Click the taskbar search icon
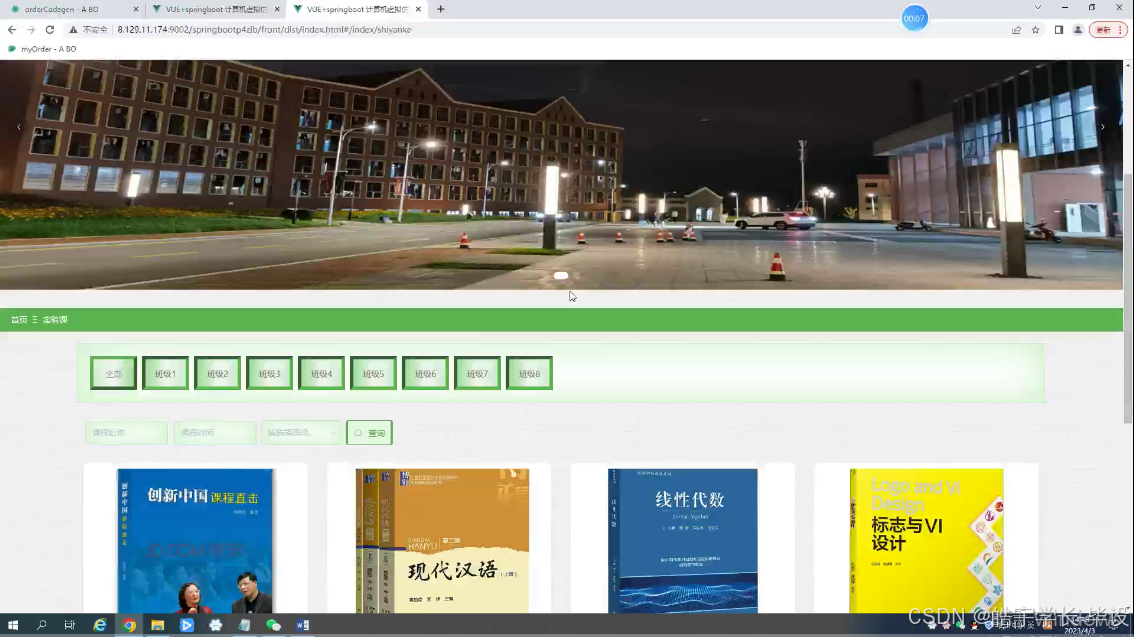This screenshot has width=1134, height=637. pos(39,624)
